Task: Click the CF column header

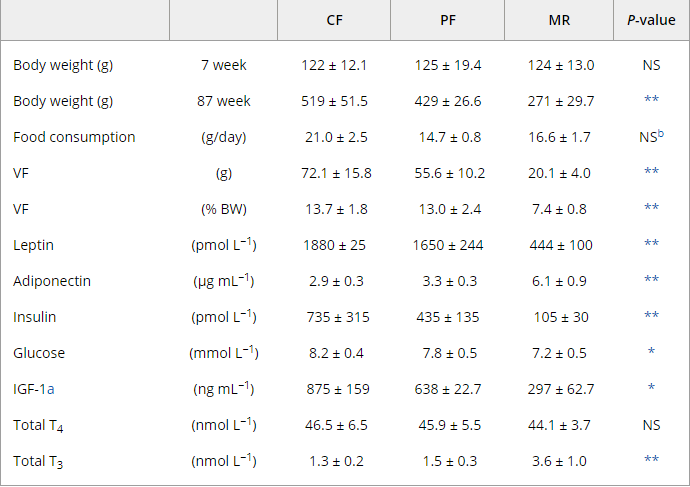Action: tap(334, 20)
